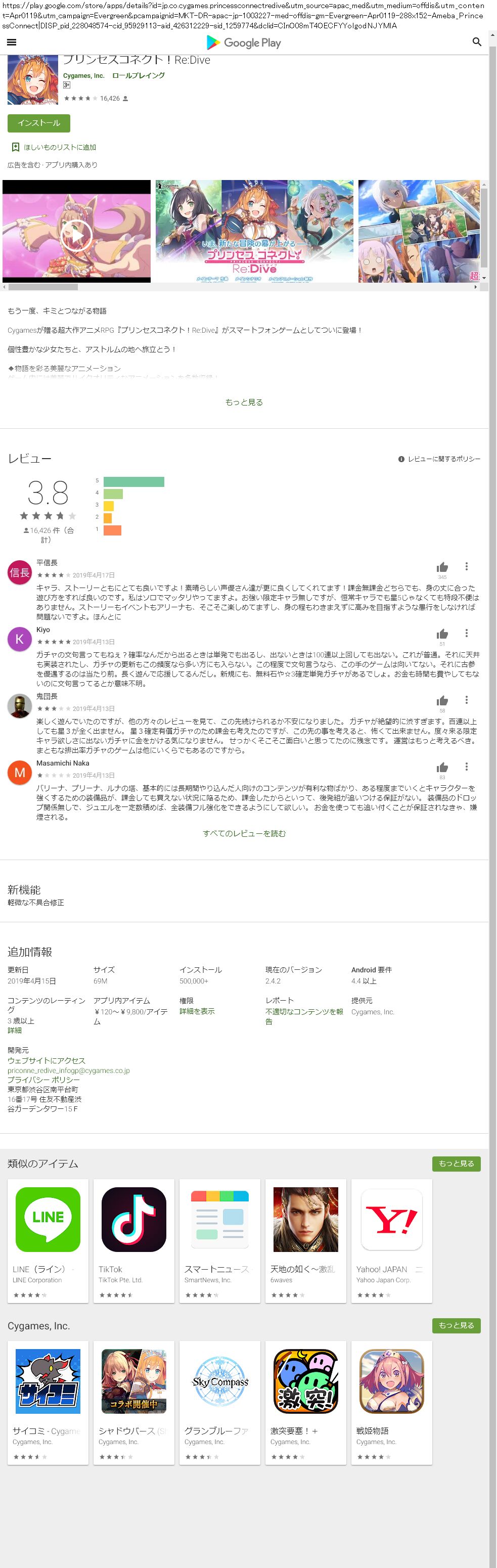Open options menu on 鬼団長's review

pos(467,700)
